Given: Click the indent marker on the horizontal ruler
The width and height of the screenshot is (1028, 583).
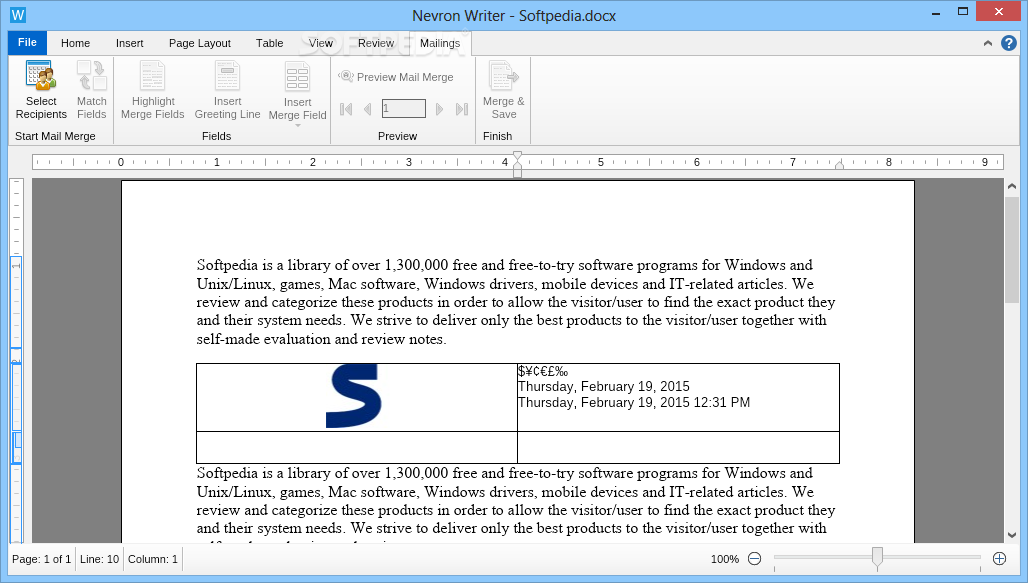Looking at the screenshot, I should (x=517, y=165).
